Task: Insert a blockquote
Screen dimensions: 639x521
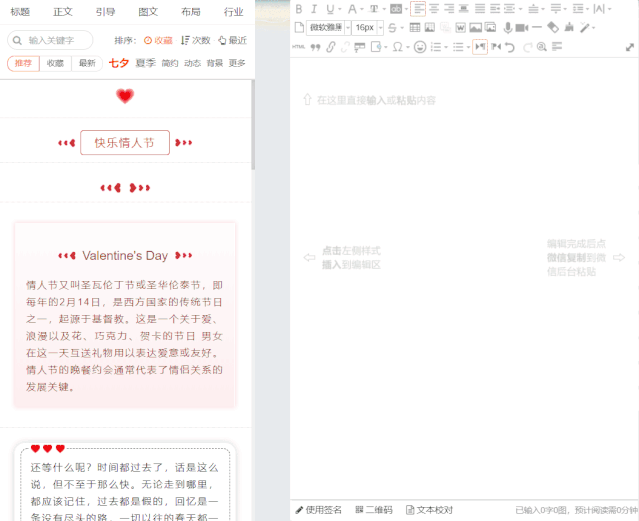Action: point(315,47)
